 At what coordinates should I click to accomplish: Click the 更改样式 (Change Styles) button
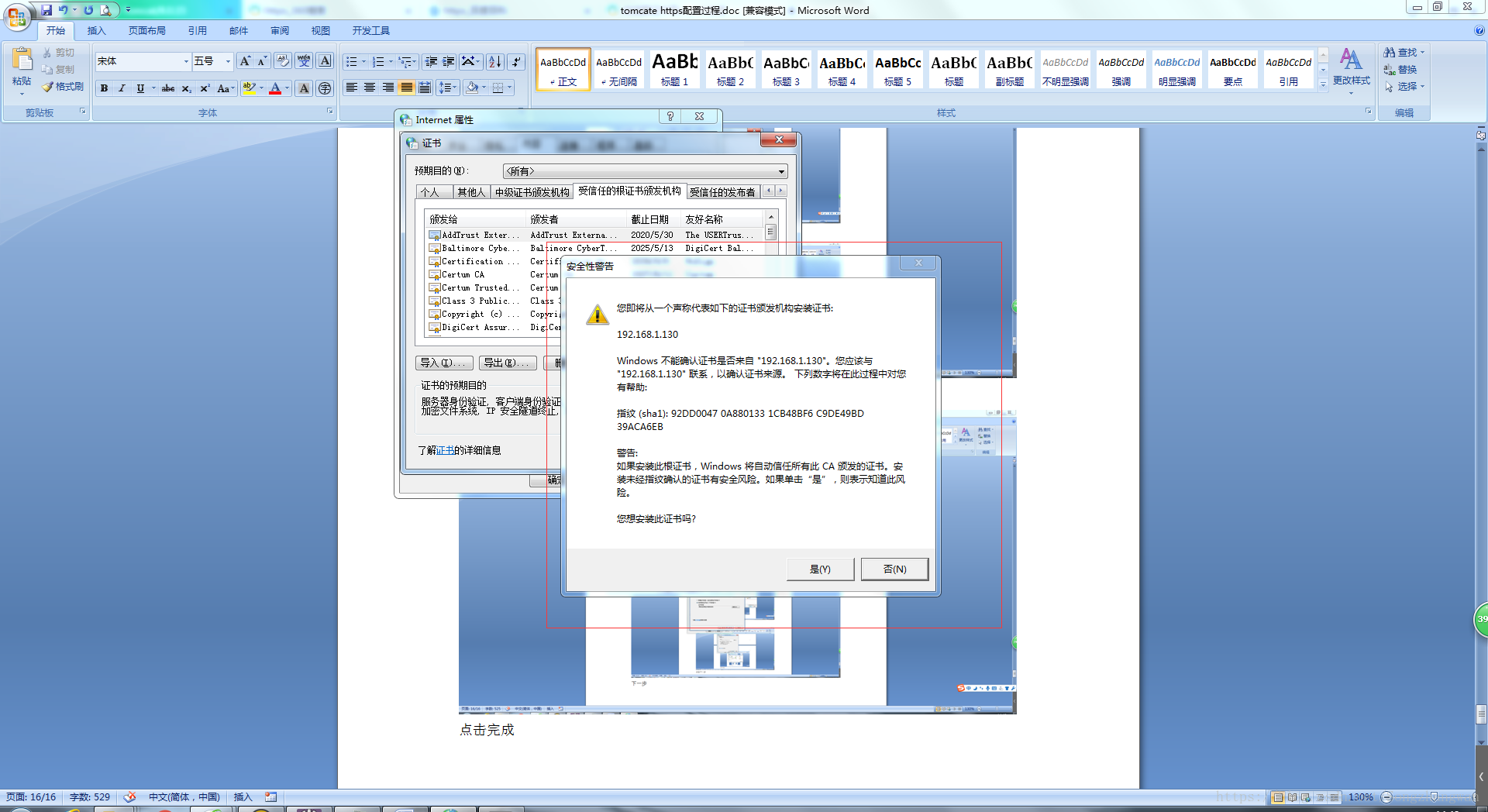click(1351, 70)
